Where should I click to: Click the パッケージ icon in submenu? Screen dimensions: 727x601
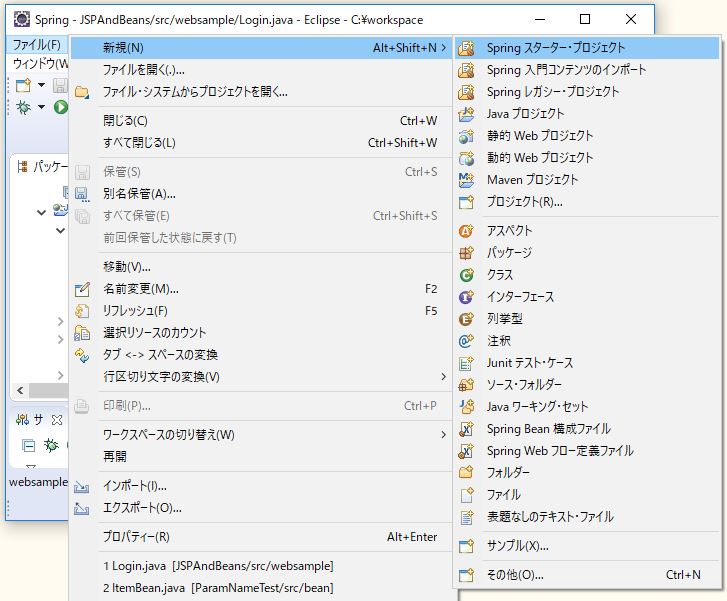[466, 253]
